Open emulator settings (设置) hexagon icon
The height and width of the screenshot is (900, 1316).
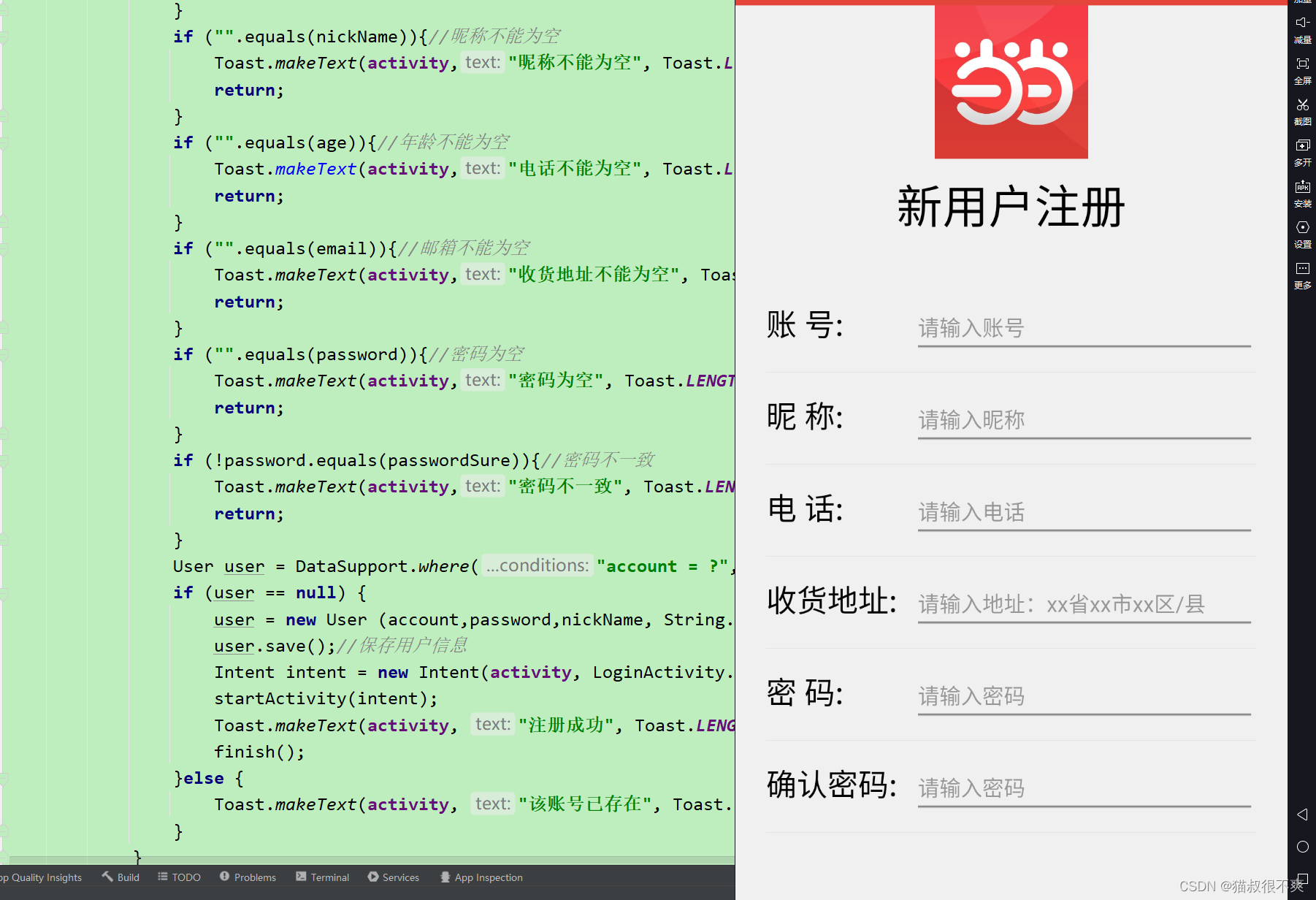pyautogui.click(x=1302, y=227)
